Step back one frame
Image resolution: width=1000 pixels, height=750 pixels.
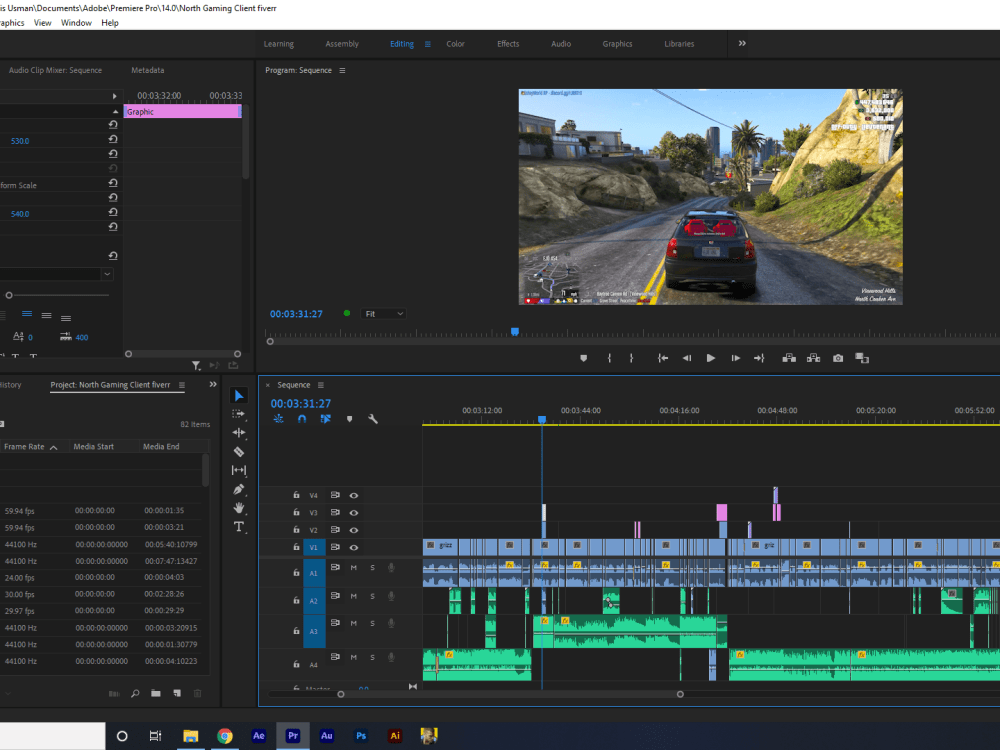point(687,358)
